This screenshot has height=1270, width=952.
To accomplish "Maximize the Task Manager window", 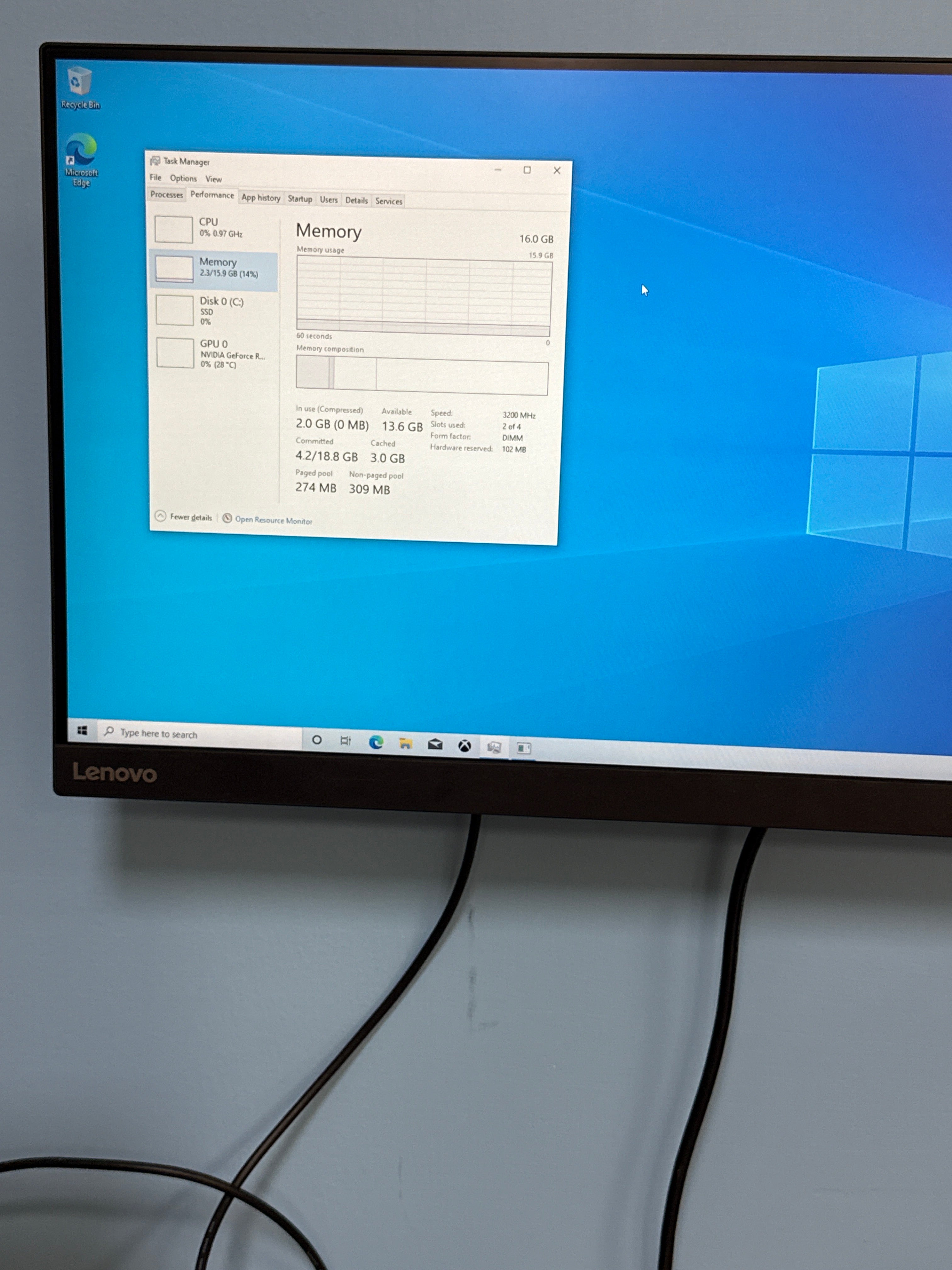I will (527, 170).
